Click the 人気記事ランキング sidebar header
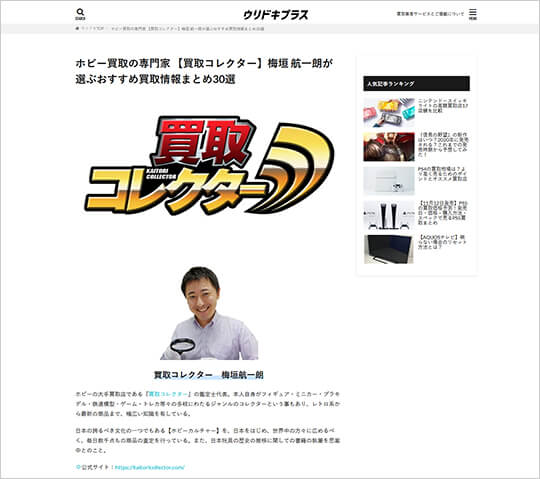 click(x=416, y=84)
